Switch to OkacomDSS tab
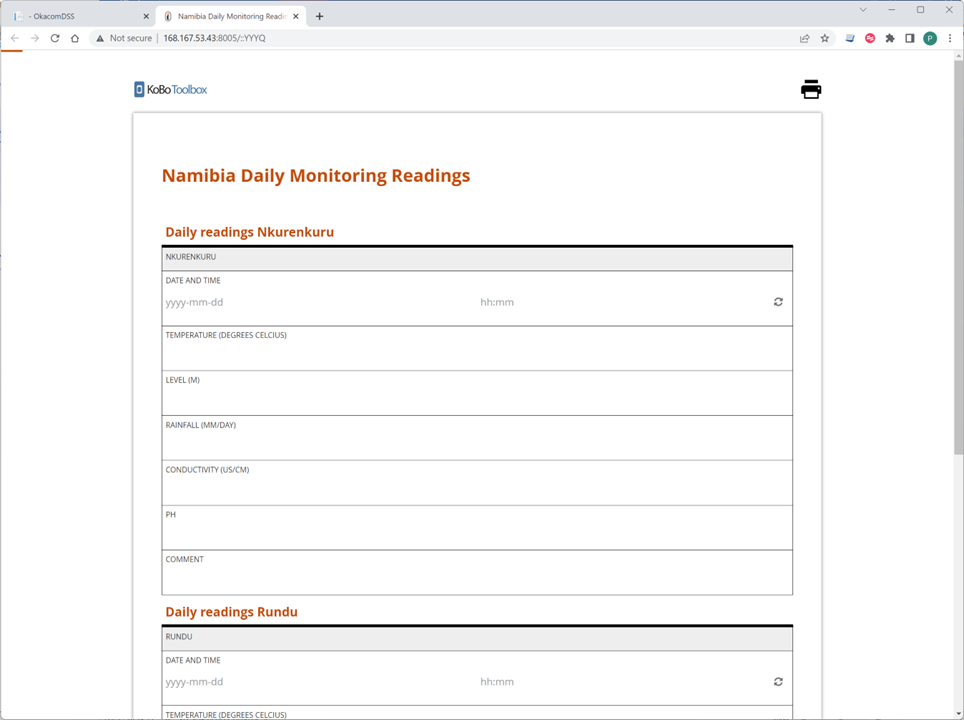This screenshot has height=720, width=964. click(x=80, y=17)
